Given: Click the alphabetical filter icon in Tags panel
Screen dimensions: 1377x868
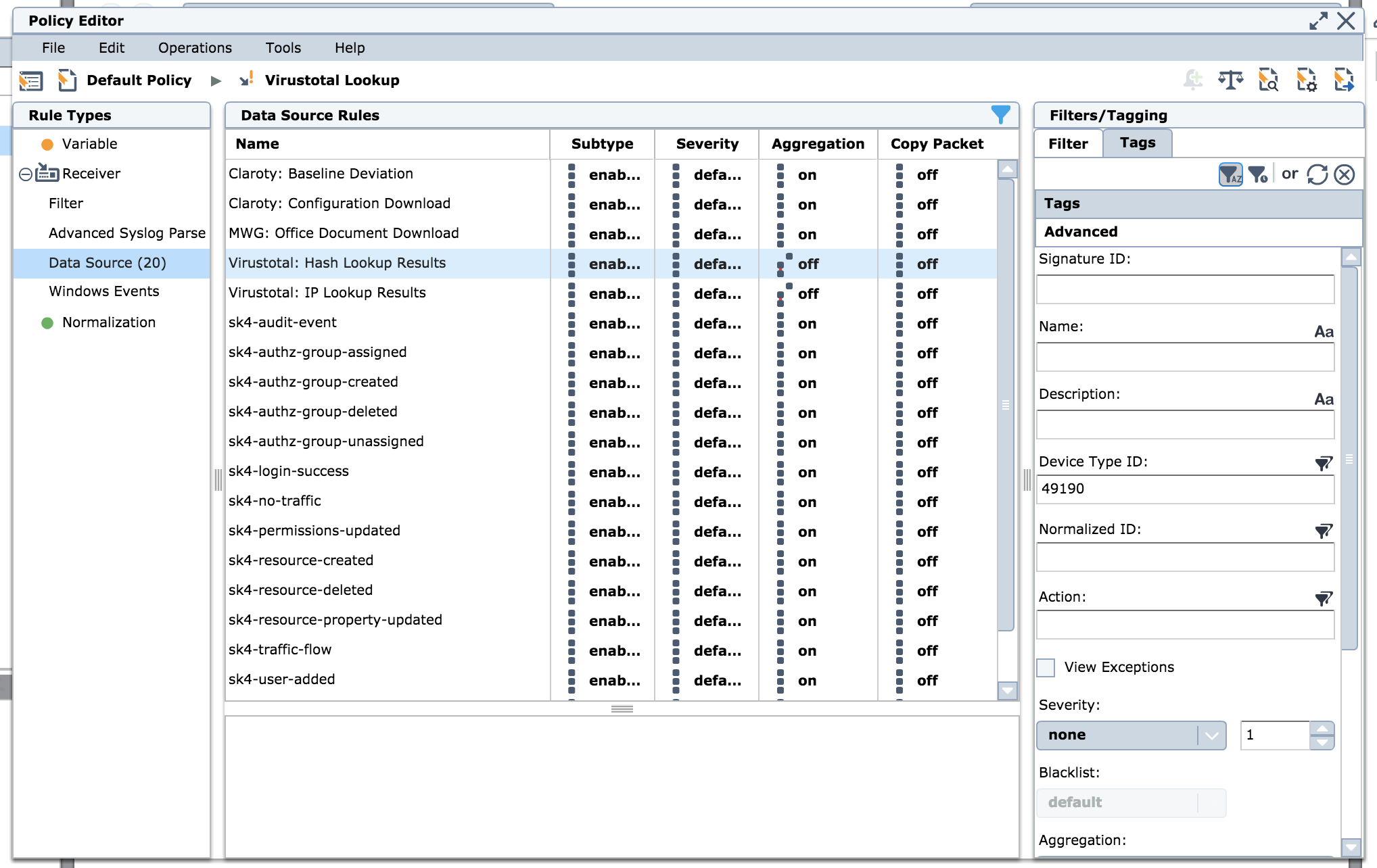Looking at the screenshot, I should [1230, 174].
